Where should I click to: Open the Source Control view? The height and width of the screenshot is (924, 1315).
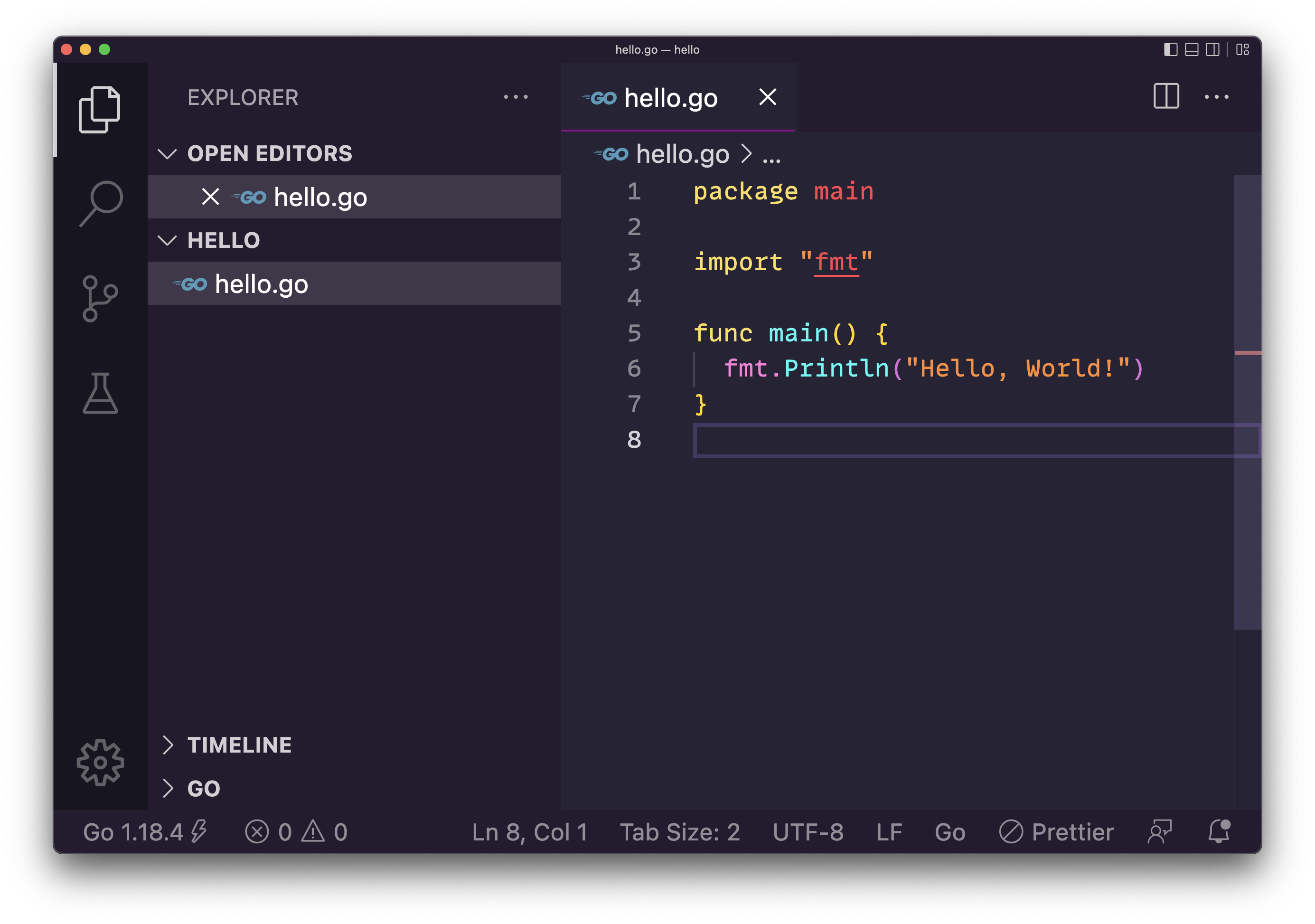[x=100, y=299]
